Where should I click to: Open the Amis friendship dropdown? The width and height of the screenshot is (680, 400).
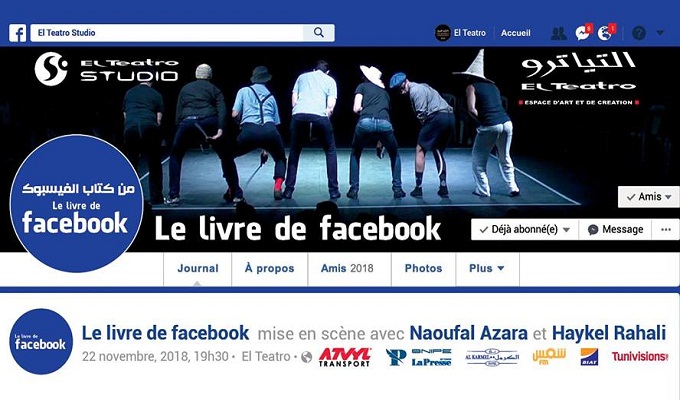[x=649, y=197]
